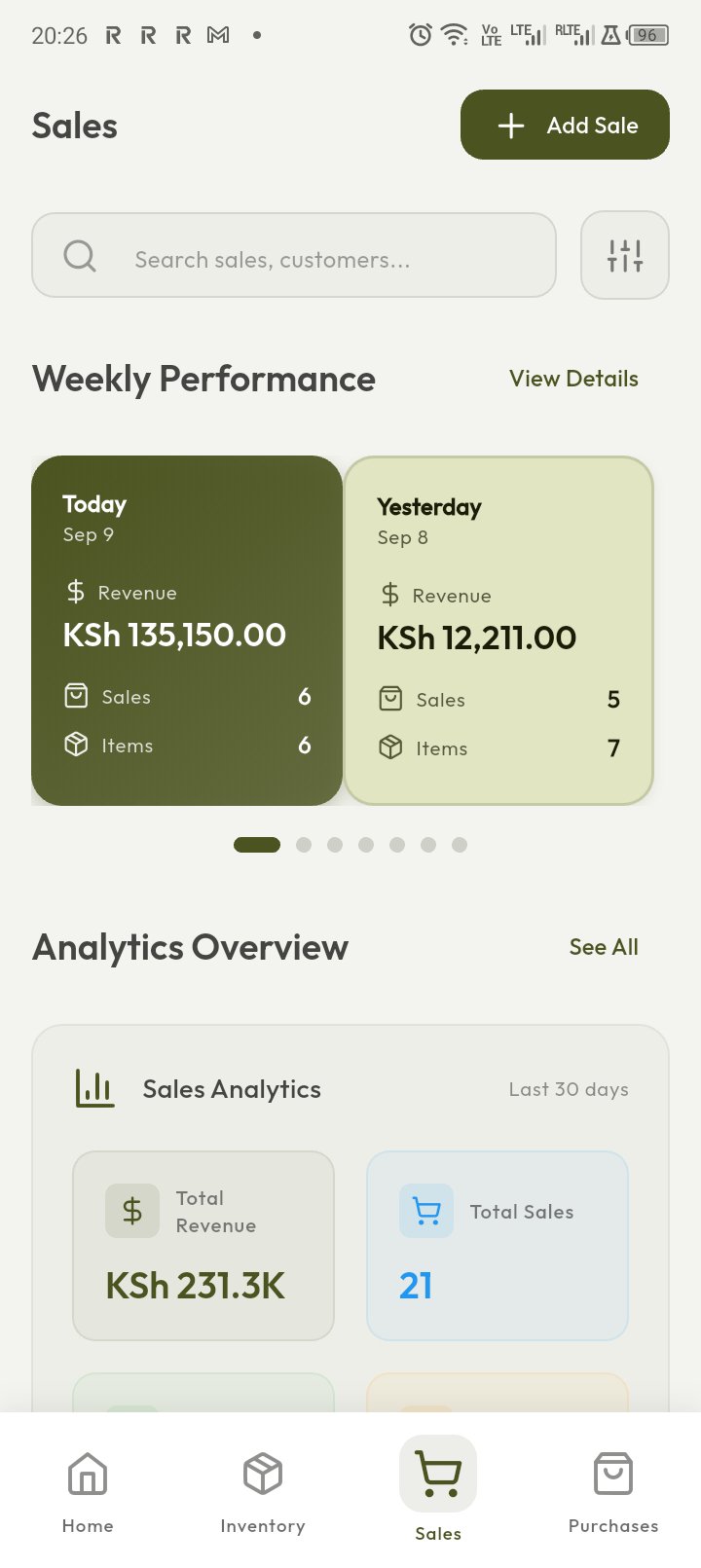This screenshot has height=1568, width=701.
Task: Tap Yesterday's Sales bag icon
Action: tap(390, 699)
